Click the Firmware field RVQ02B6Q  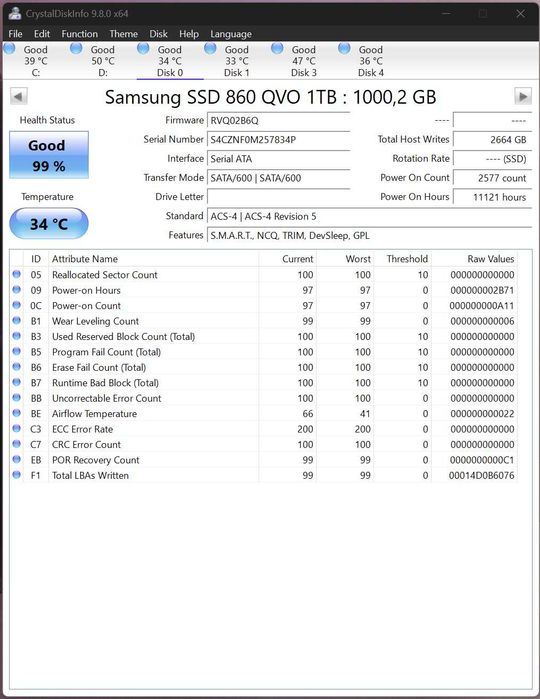coord(279,120)
